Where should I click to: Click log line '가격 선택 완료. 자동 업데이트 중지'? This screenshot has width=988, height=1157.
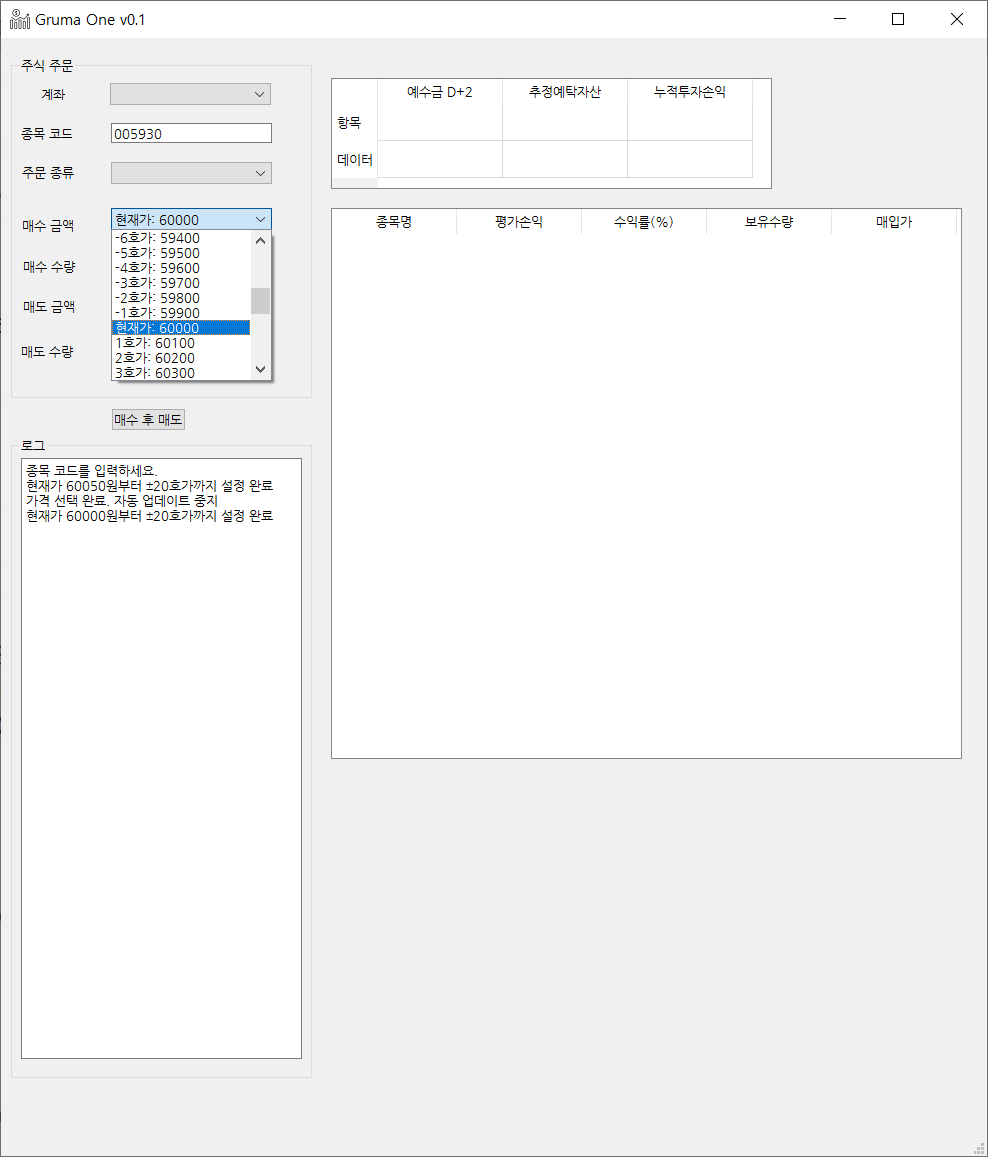click(x=122, y=500)
